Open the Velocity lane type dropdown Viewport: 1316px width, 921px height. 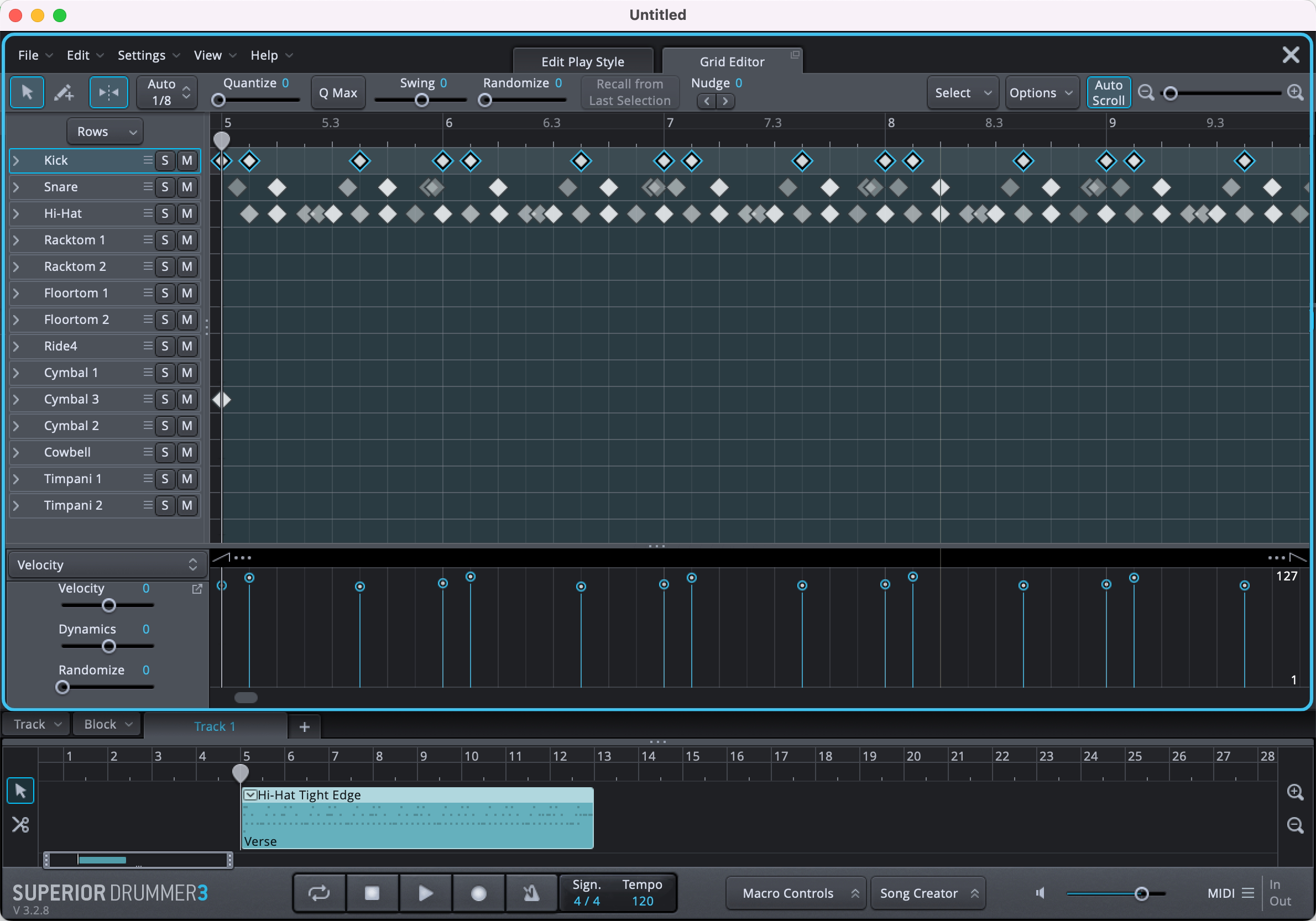(107, 565)
